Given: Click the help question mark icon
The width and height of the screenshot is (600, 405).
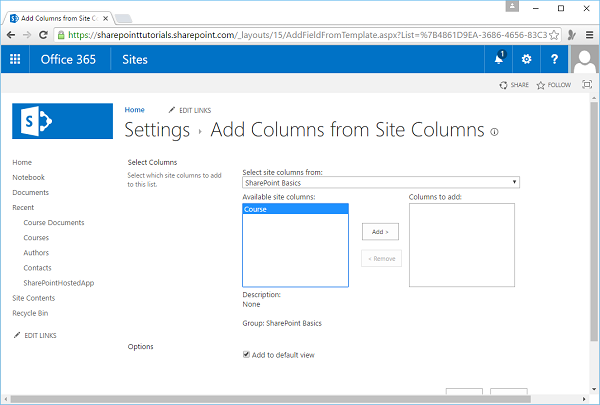Looking at the screenshot, I should tap(555, 59).
